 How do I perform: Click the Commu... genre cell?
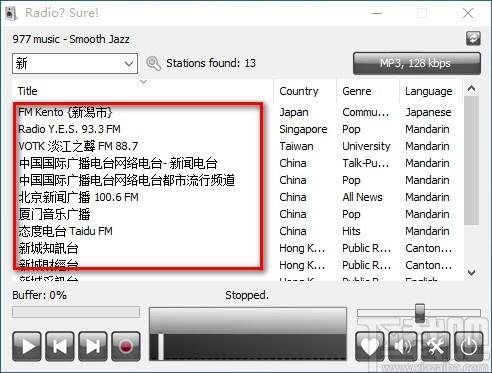366,112
